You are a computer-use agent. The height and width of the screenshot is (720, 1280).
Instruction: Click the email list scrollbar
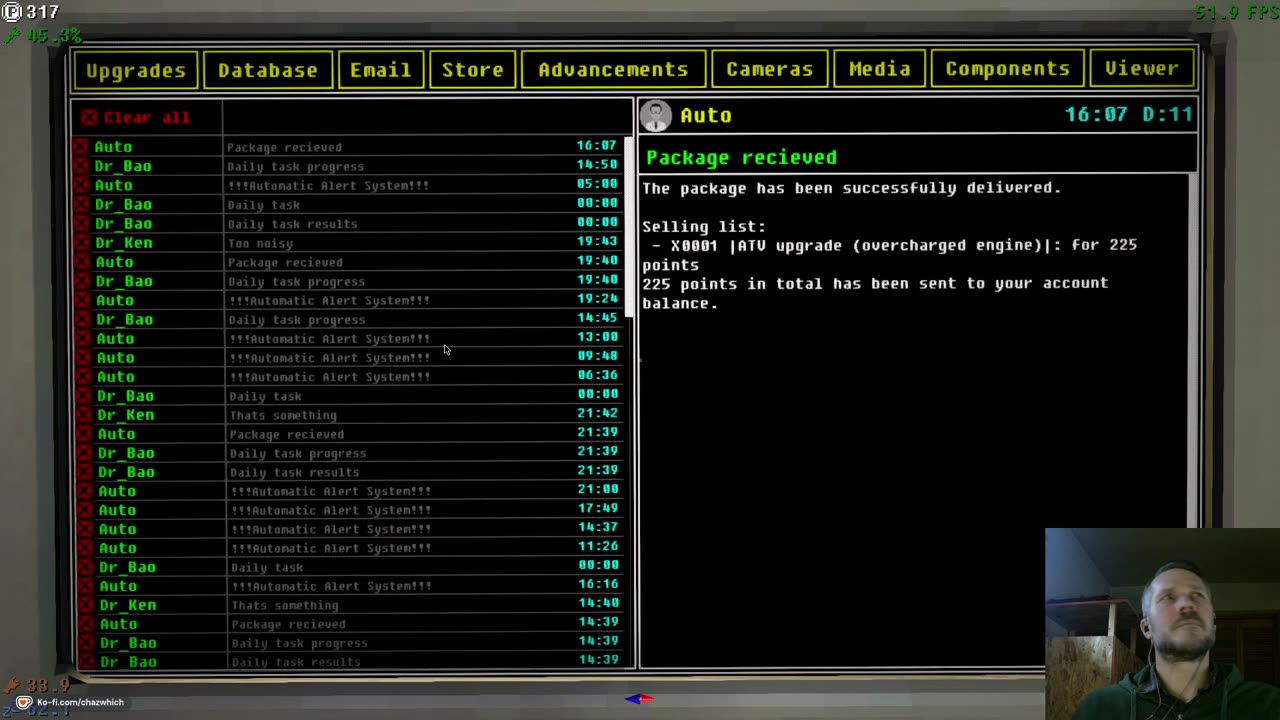tap(629, 228)
